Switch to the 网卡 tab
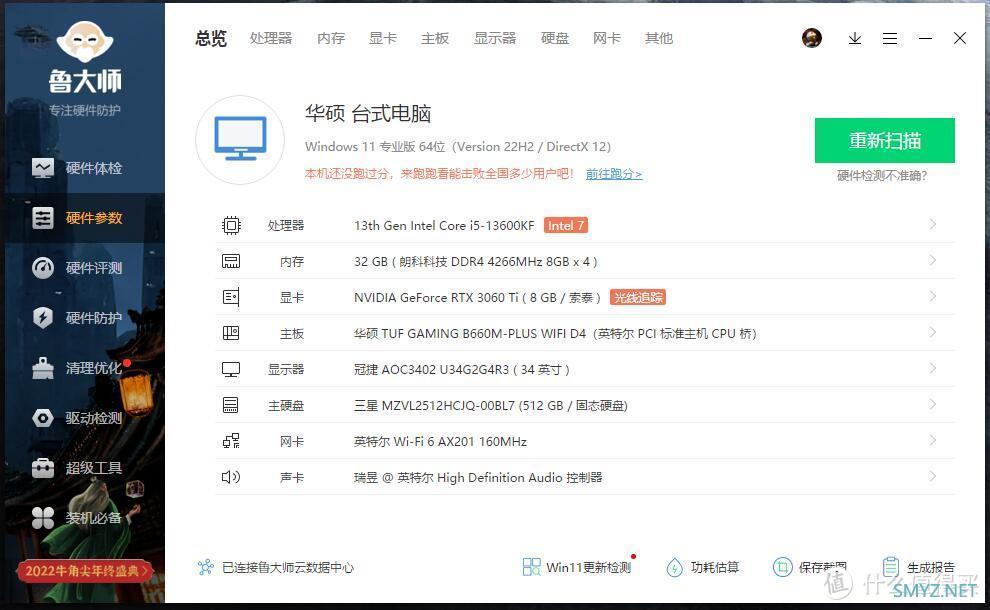Image resolution: width=990 pixels, height=610 pixels. coord(607,39)
